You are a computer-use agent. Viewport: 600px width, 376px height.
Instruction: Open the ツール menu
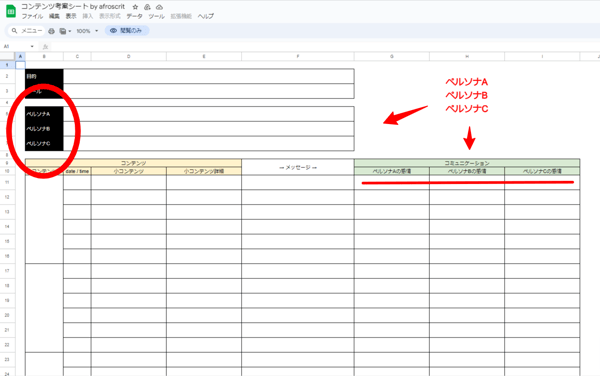pyautogui.click(x=157, y=16)
